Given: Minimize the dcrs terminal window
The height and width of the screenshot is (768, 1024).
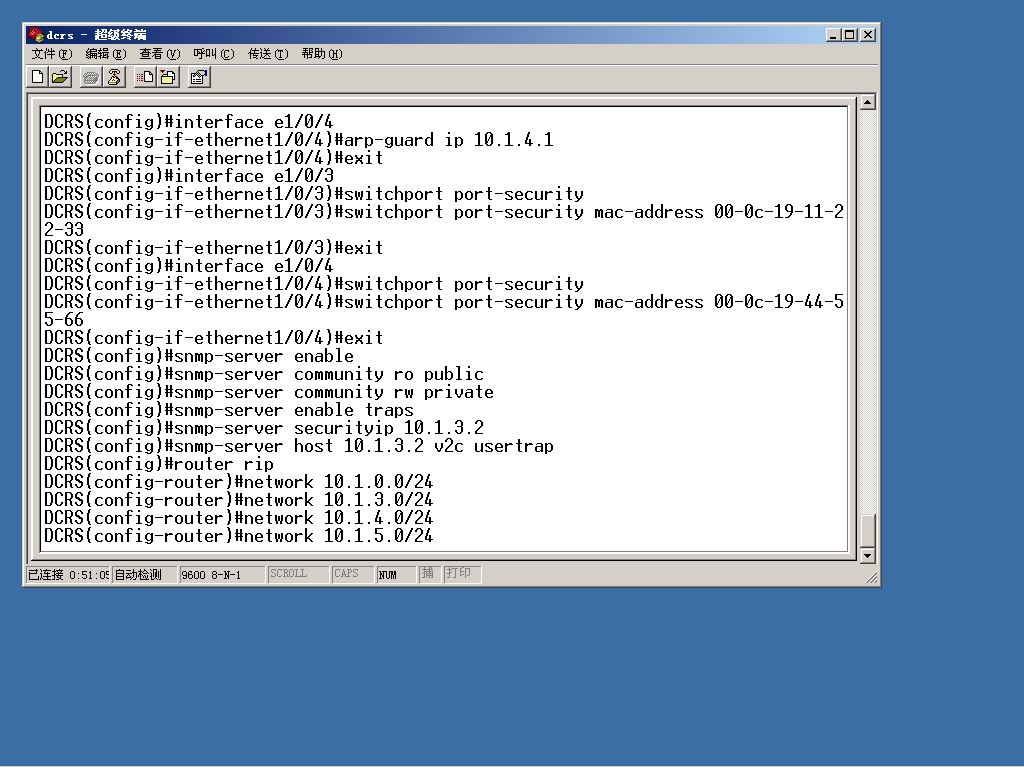Looking at the screenshot, I should coord(832,35).
